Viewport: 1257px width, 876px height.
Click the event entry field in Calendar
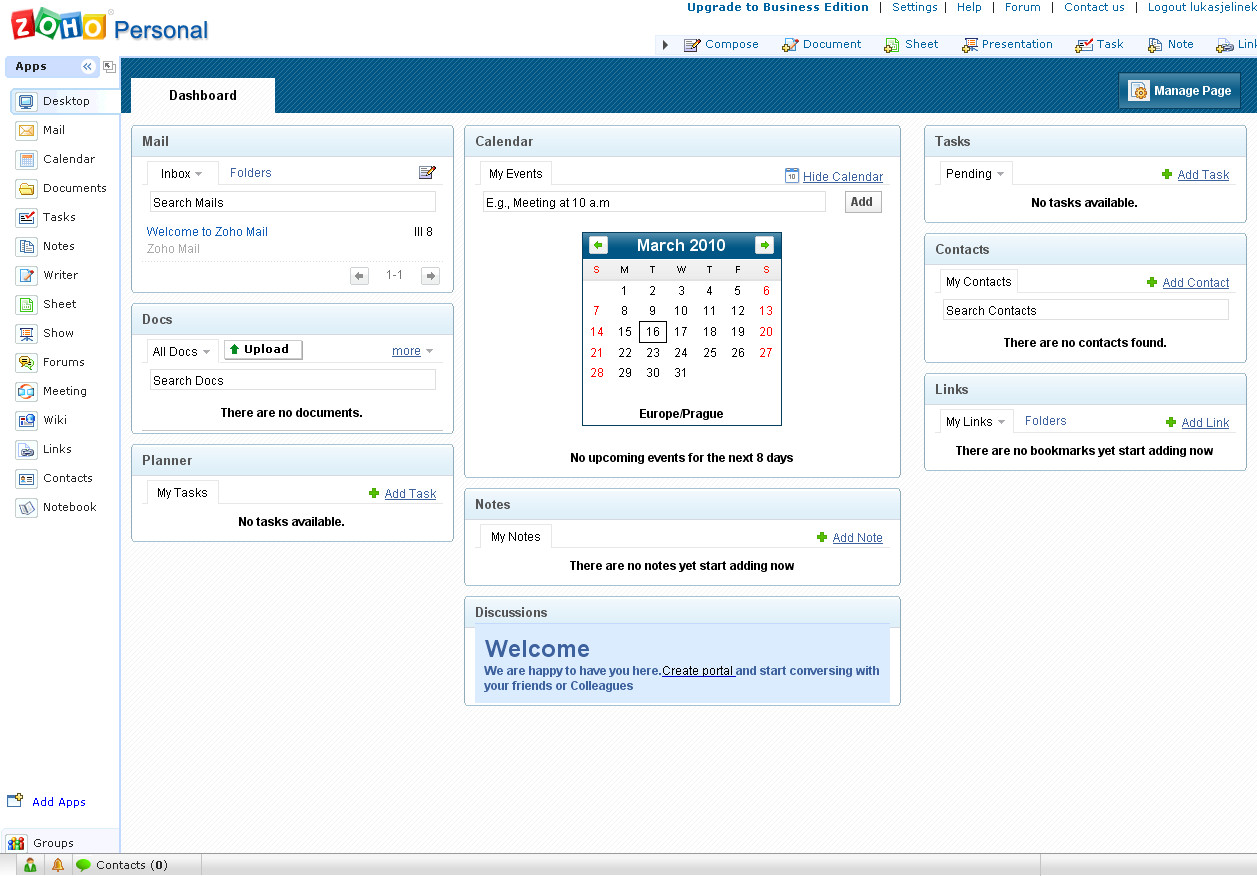coord(654,202)
